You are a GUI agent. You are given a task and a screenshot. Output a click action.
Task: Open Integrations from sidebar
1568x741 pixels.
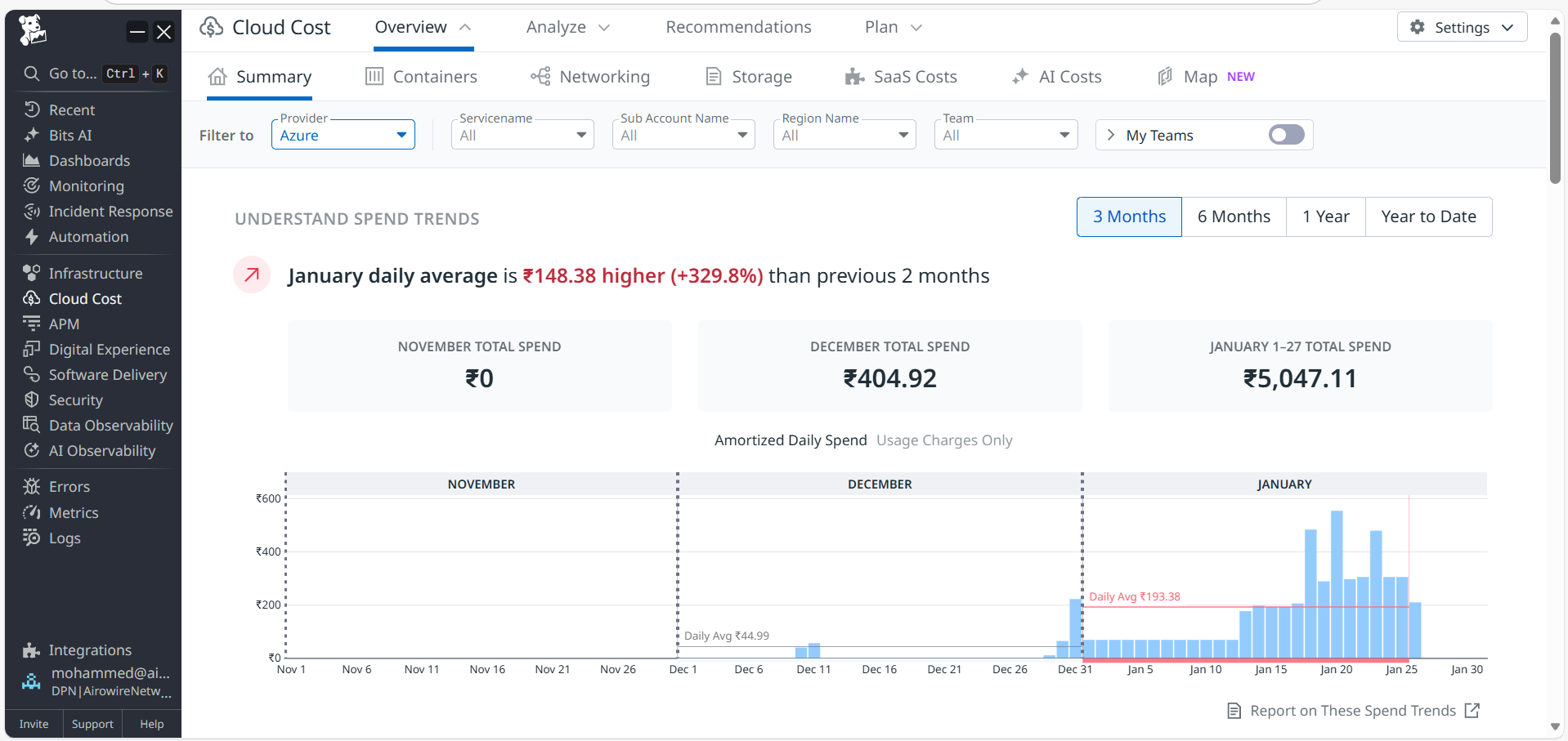tap(89, 650)
